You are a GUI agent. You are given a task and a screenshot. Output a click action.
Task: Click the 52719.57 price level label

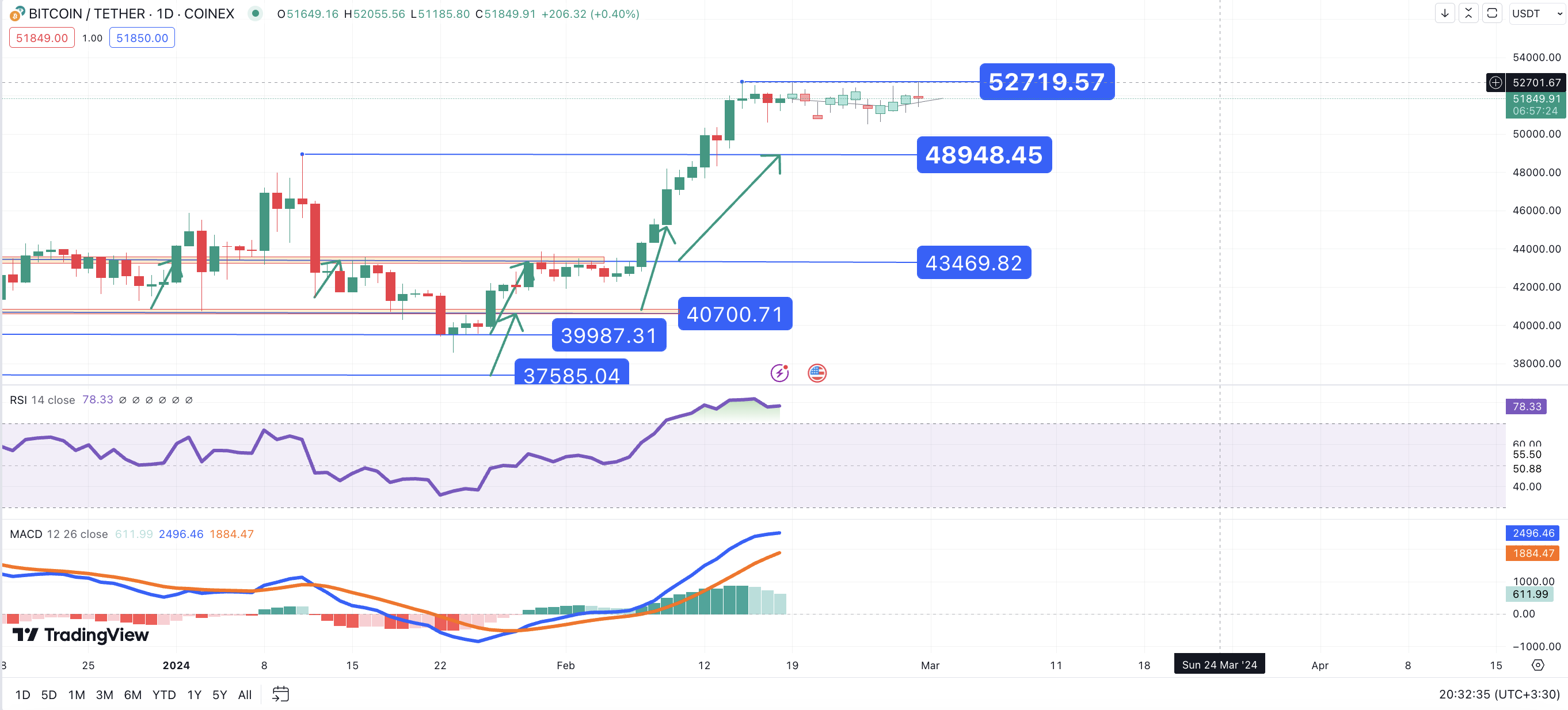(x=1046, y=82)
